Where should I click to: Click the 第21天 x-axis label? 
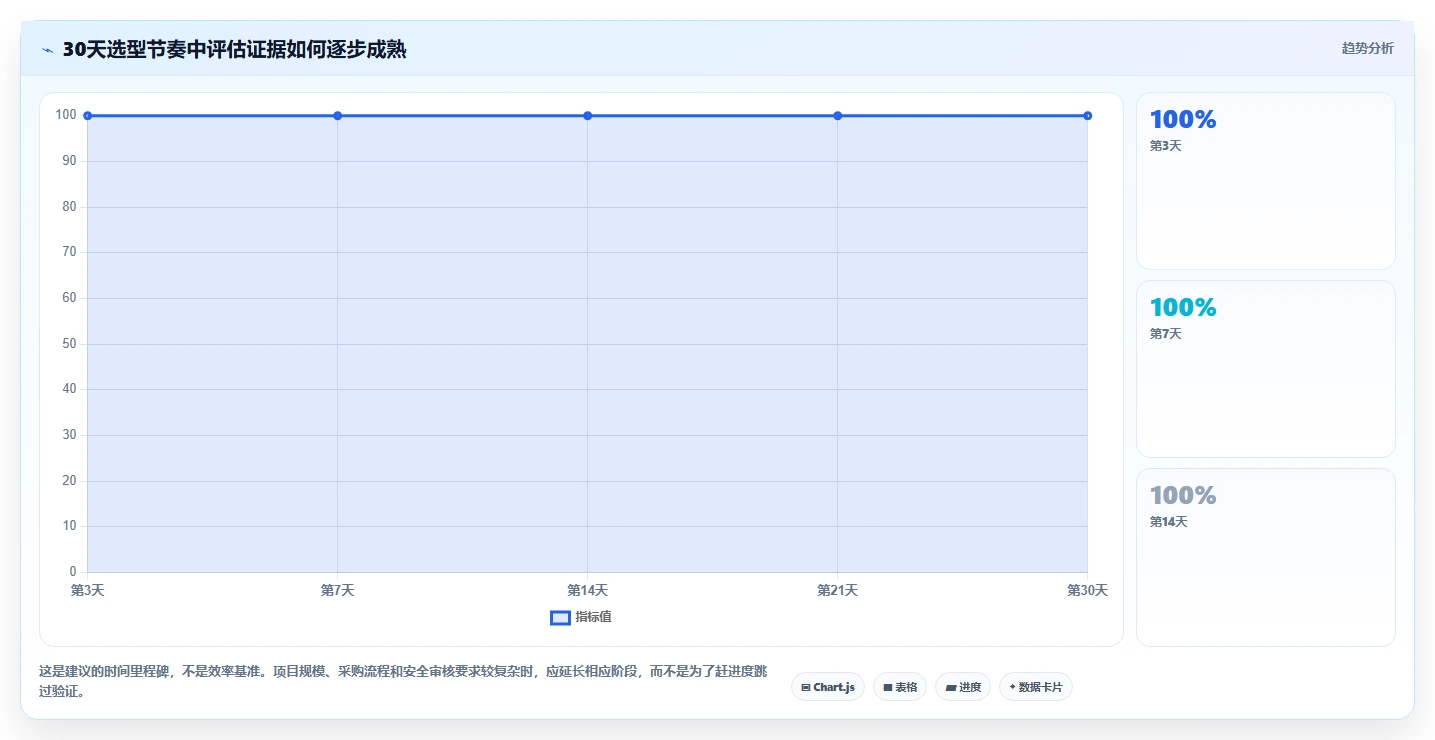click(x=838, y=590)
